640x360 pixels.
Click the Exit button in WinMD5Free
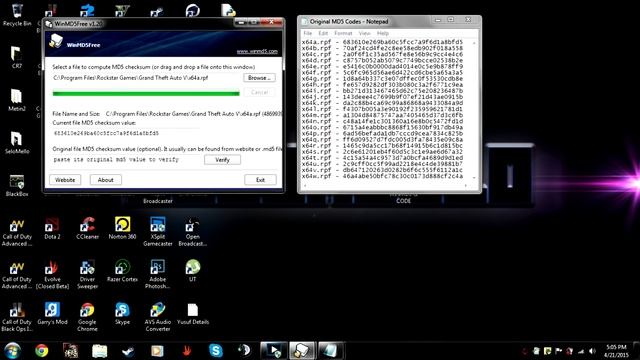pyautogui.click(x=260, y=180)
